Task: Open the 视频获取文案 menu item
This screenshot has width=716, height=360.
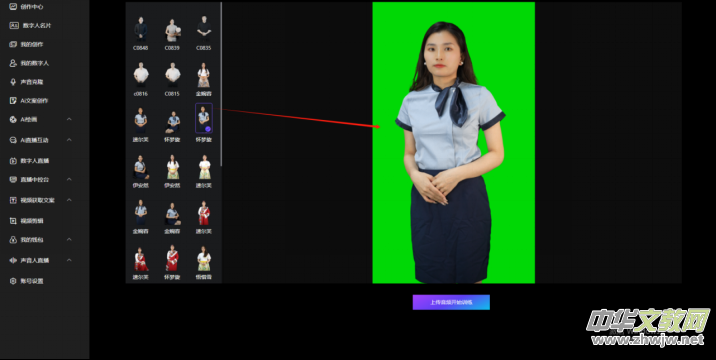Action: point(32,200)
